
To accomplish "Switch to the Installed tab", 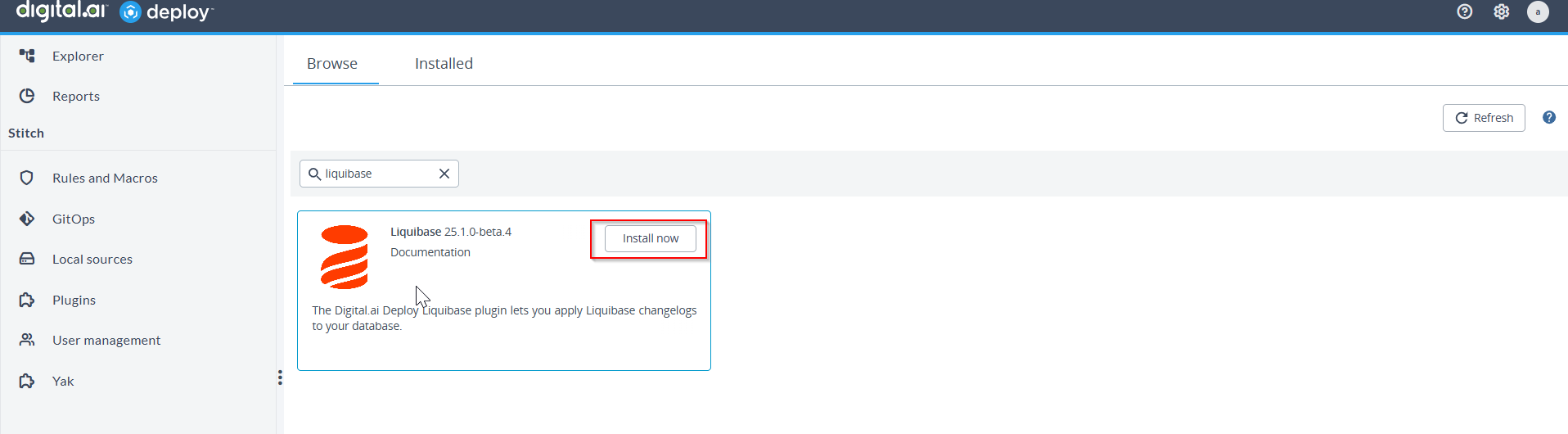I will pos(444,63).
